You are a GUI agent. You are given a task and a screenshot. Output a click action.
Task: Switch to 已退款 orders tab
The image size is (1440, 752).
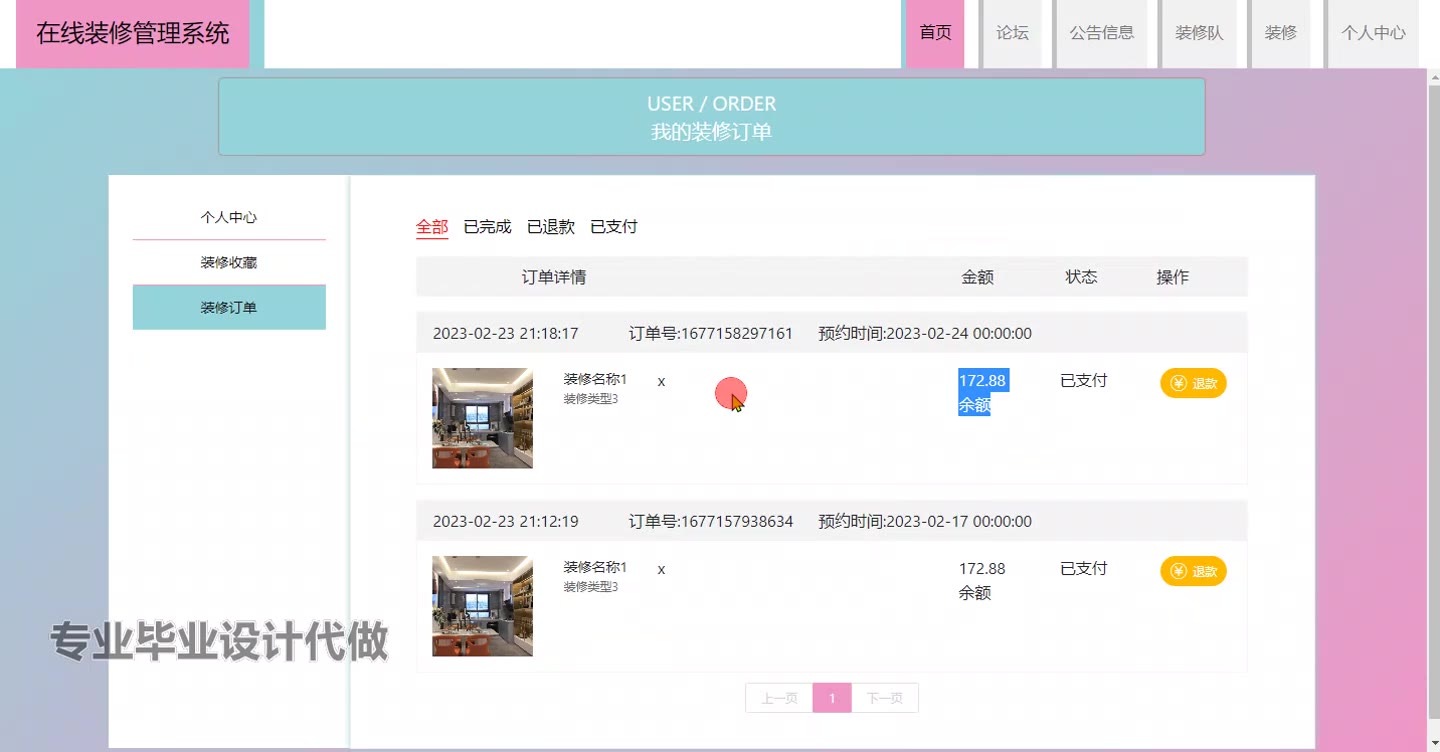[x=551, y=227]
